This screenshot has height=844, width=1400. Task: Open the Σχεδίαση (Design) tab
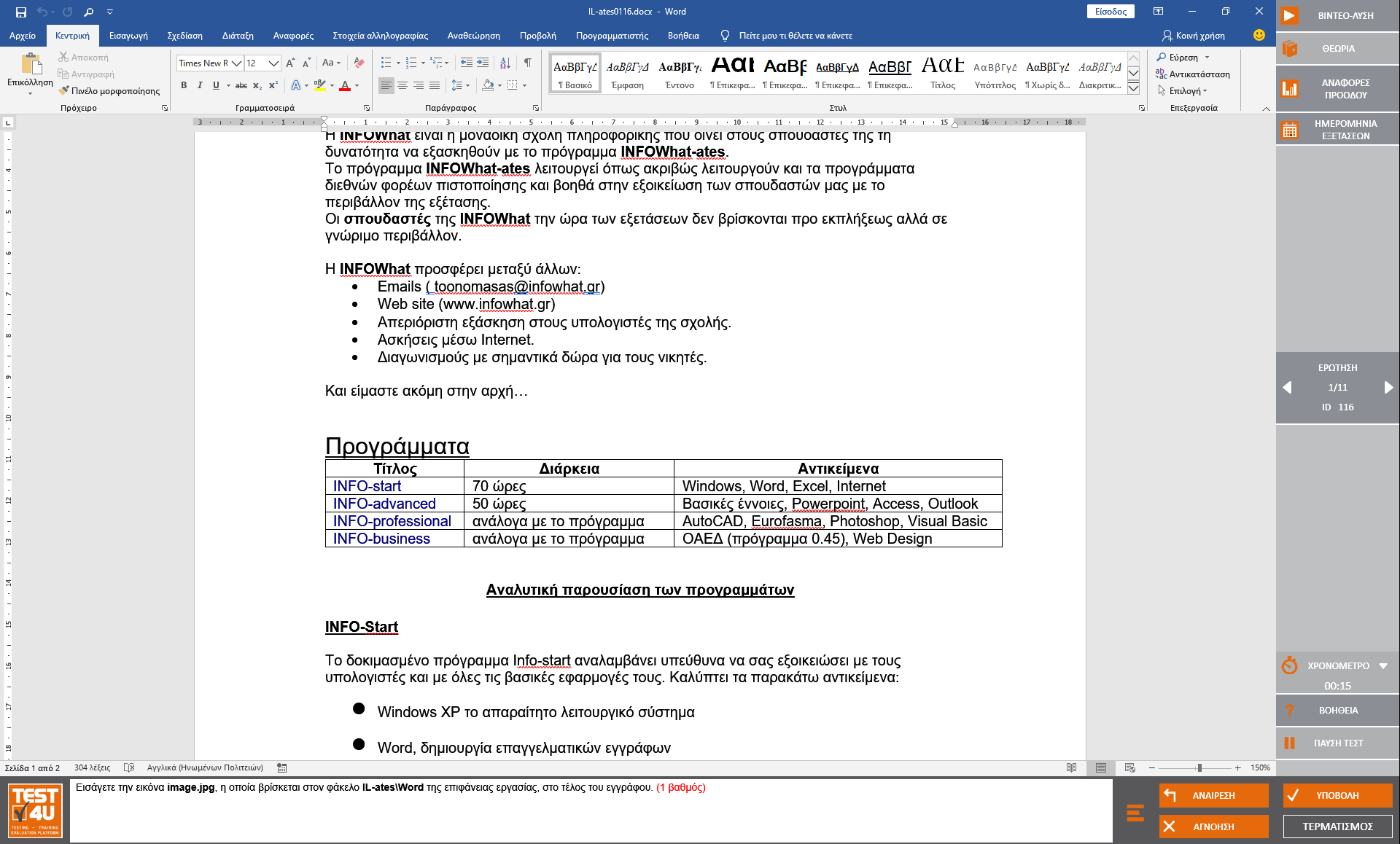(184, 35)
